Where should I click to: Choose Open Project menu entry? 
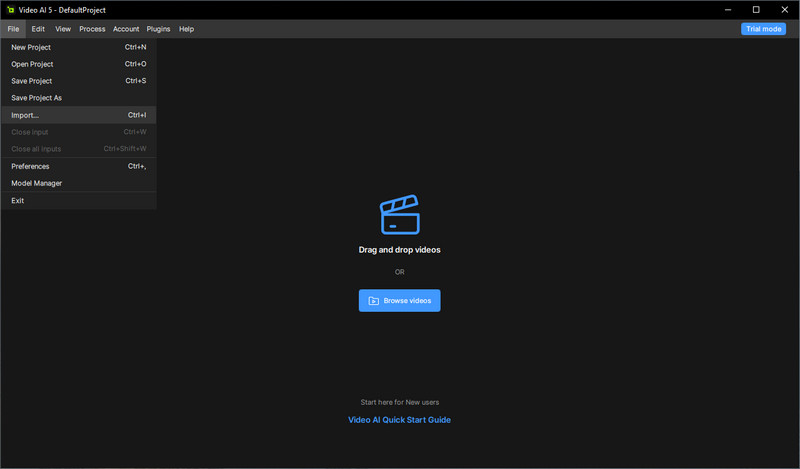79,64
